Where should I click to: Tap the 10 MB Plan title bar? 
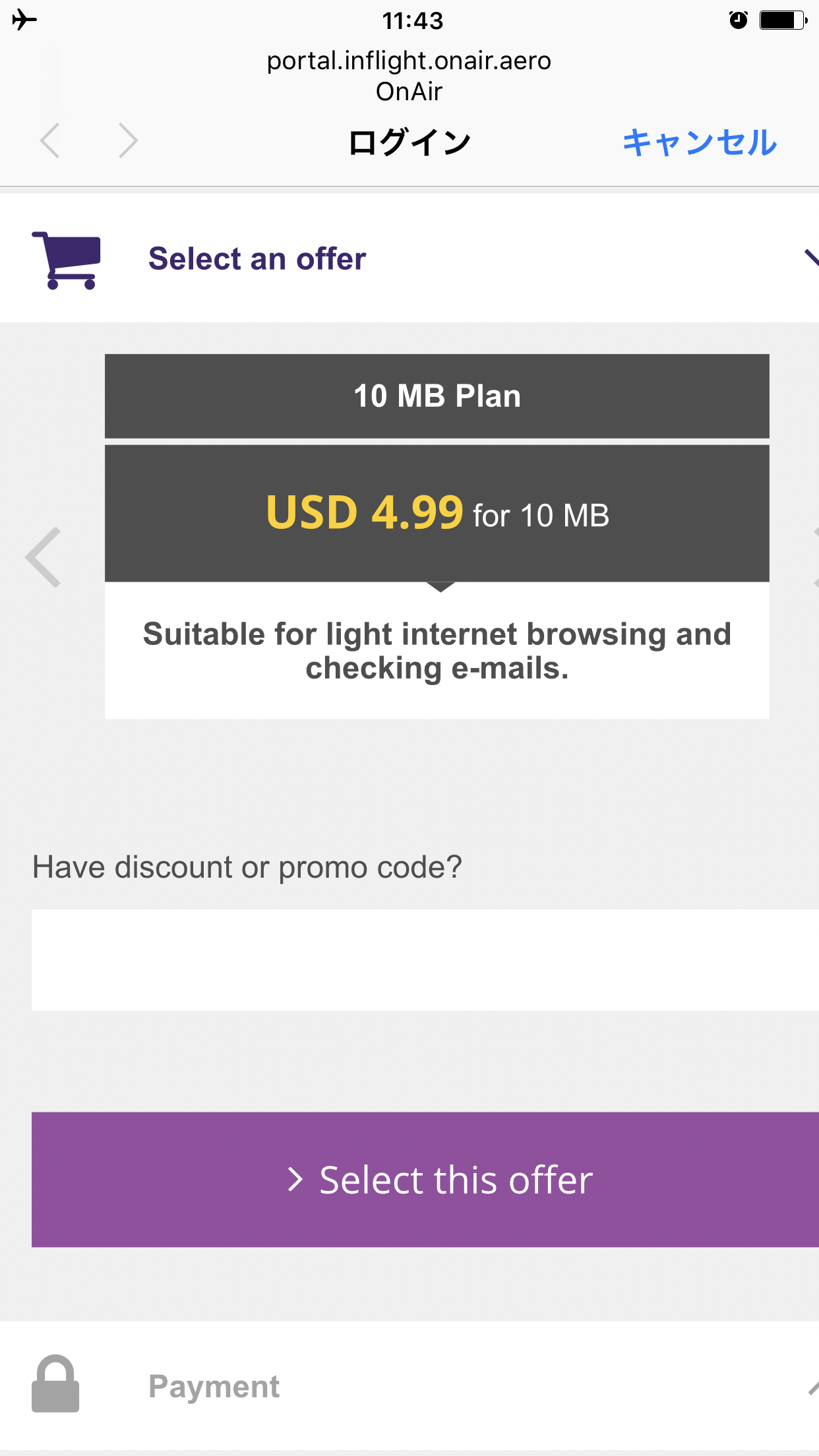click(x=437, y=396)
